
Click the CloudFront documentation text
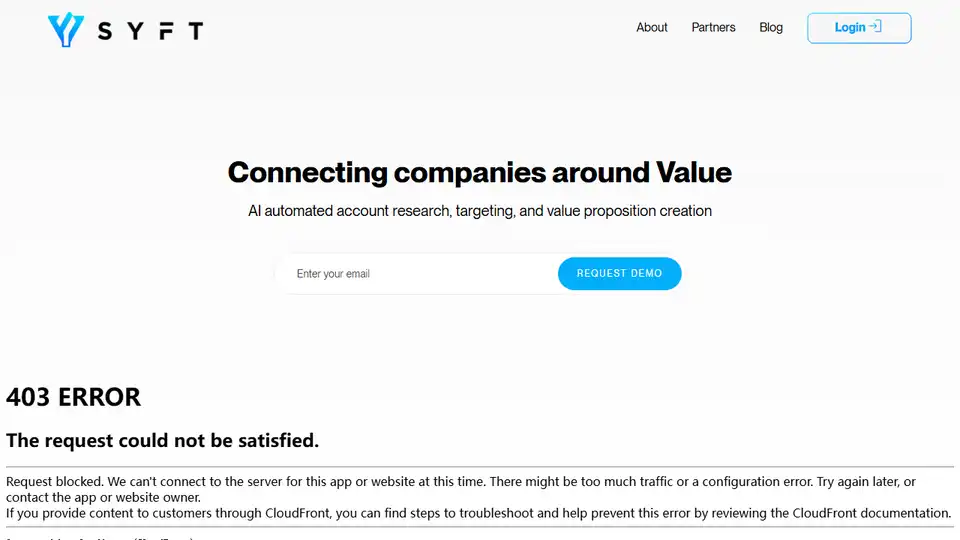(870, 513)
